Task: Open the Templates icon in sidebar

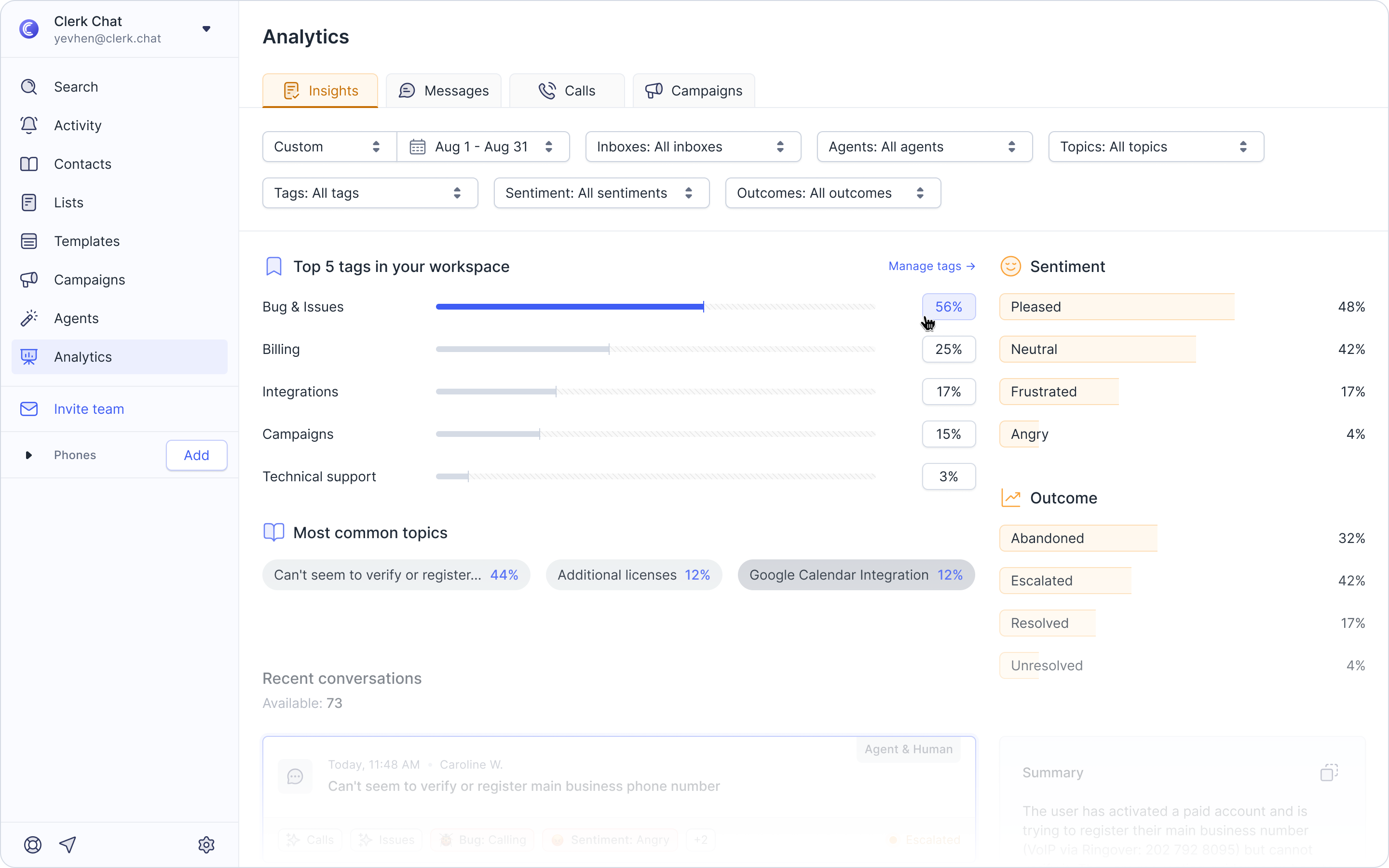Action: point(29,241)
